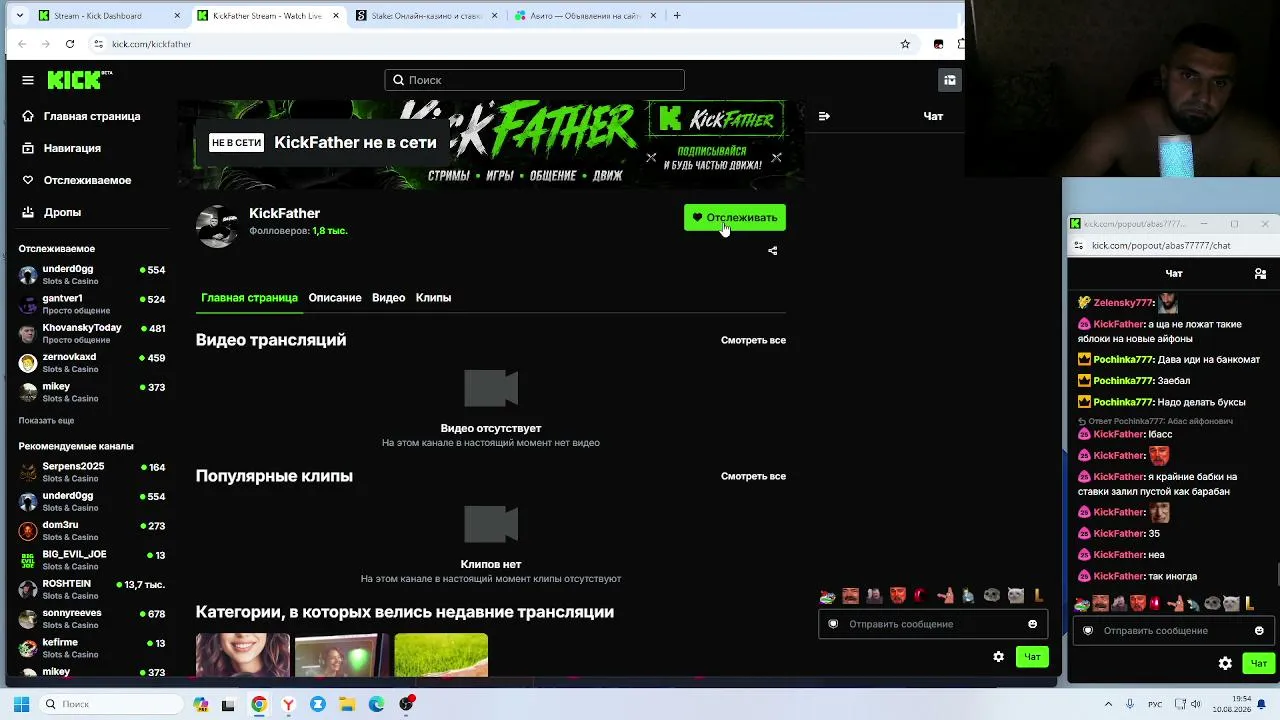The height and width of the screenshot is (720, 1280).
Task: Click the browser address bar URL
Action: click(x=151, y=44)
